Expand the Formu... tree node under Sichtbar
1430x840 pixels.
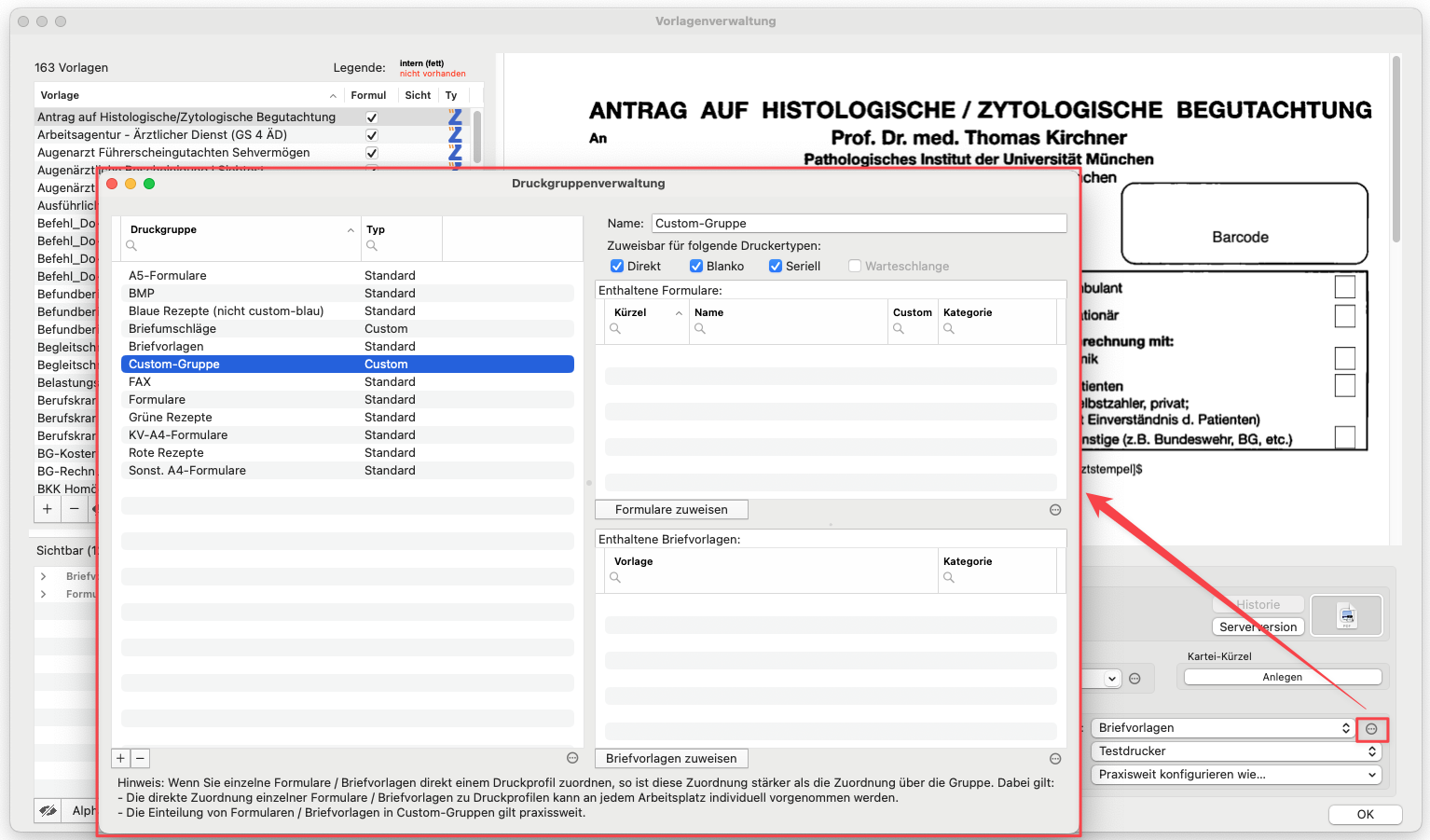[44, 595]
